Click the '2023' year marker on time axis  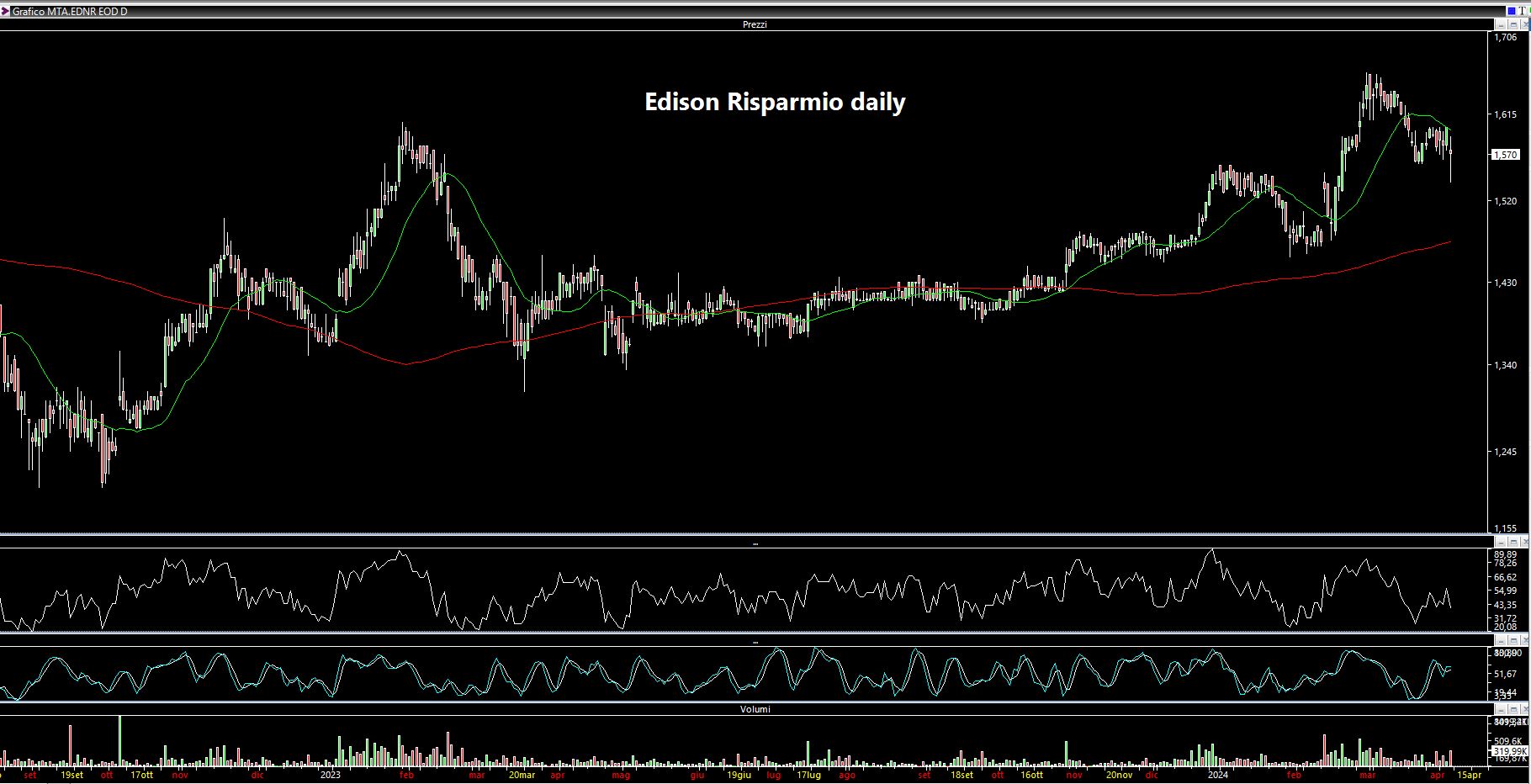tap(330, 775)
